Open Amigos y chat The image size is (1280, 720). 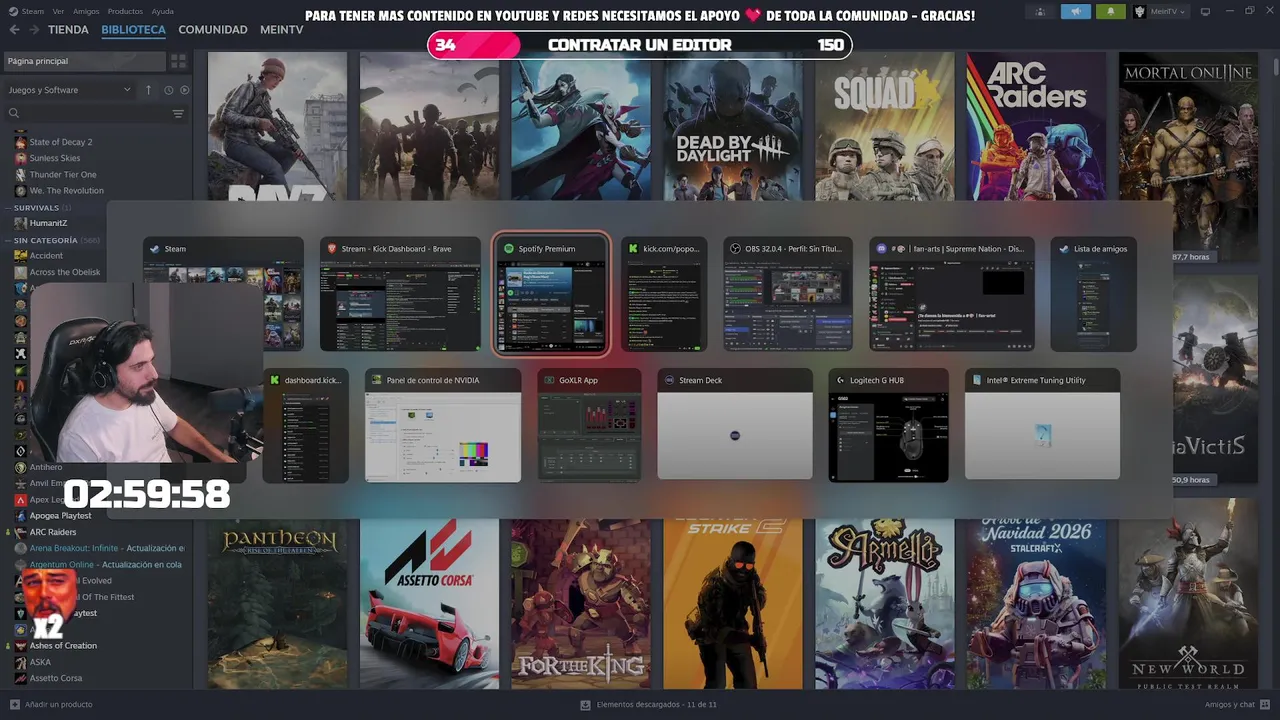(x=1230, y=704)
